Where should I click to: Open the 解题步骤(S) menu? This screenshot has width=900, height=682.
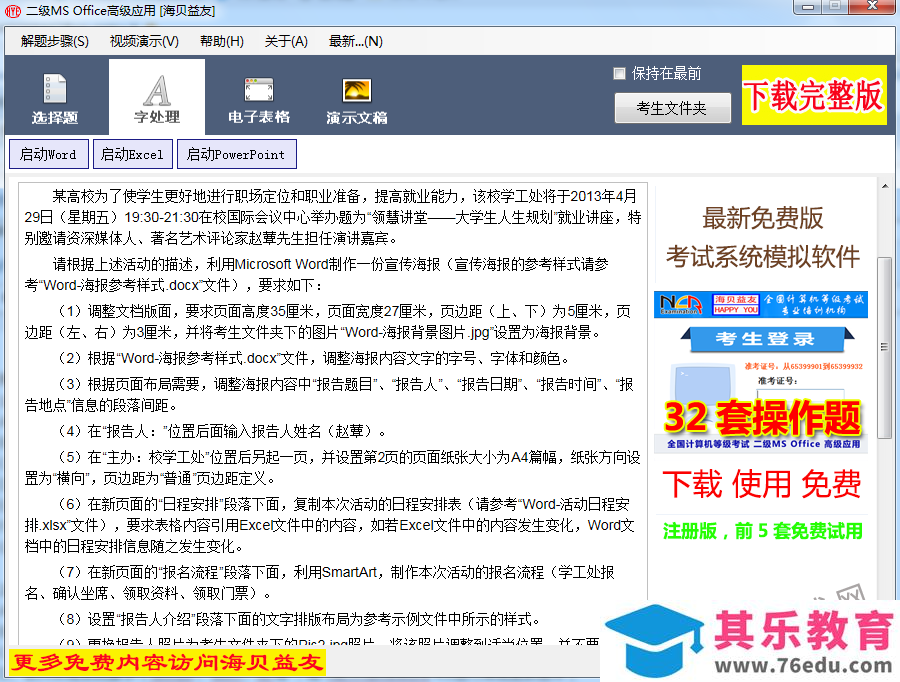coord(55,41)
